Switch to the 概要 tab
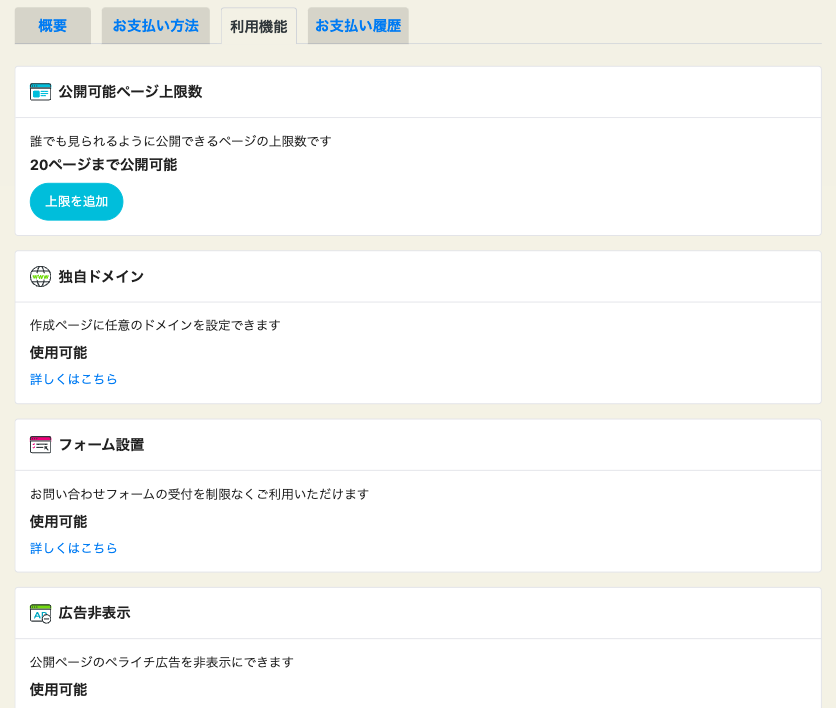The image size is (836, 708). coord(53,26)
